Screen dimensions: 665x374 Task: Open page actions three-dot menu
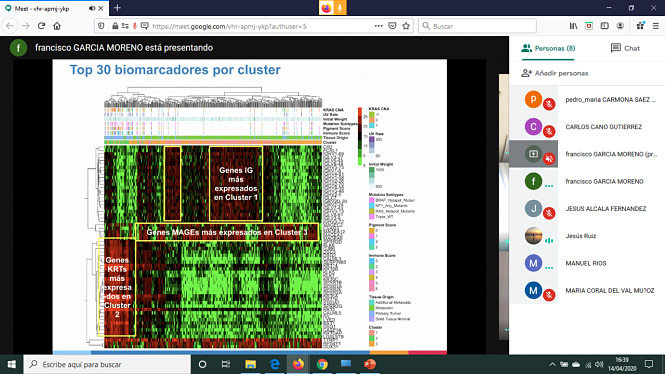pos(378,26)
